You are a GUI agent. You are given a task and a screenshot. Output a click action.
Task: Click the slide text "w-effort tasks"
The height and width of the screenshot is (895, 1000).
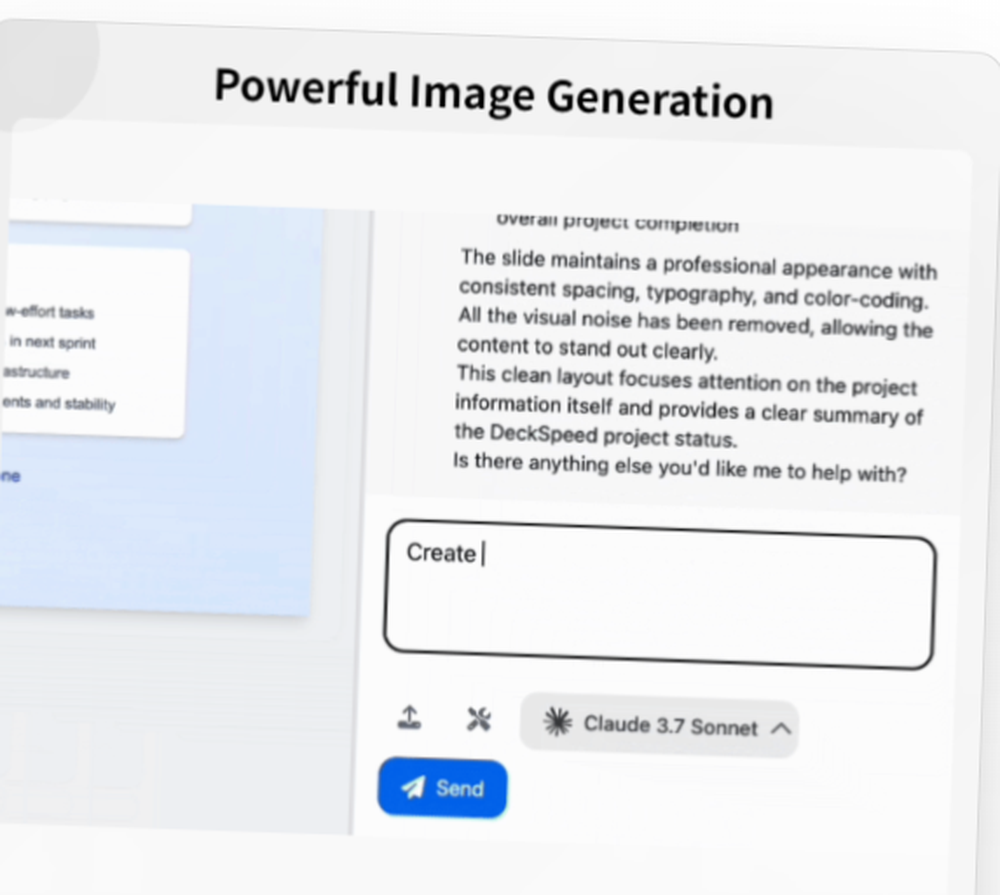click(x=50, y=312)
